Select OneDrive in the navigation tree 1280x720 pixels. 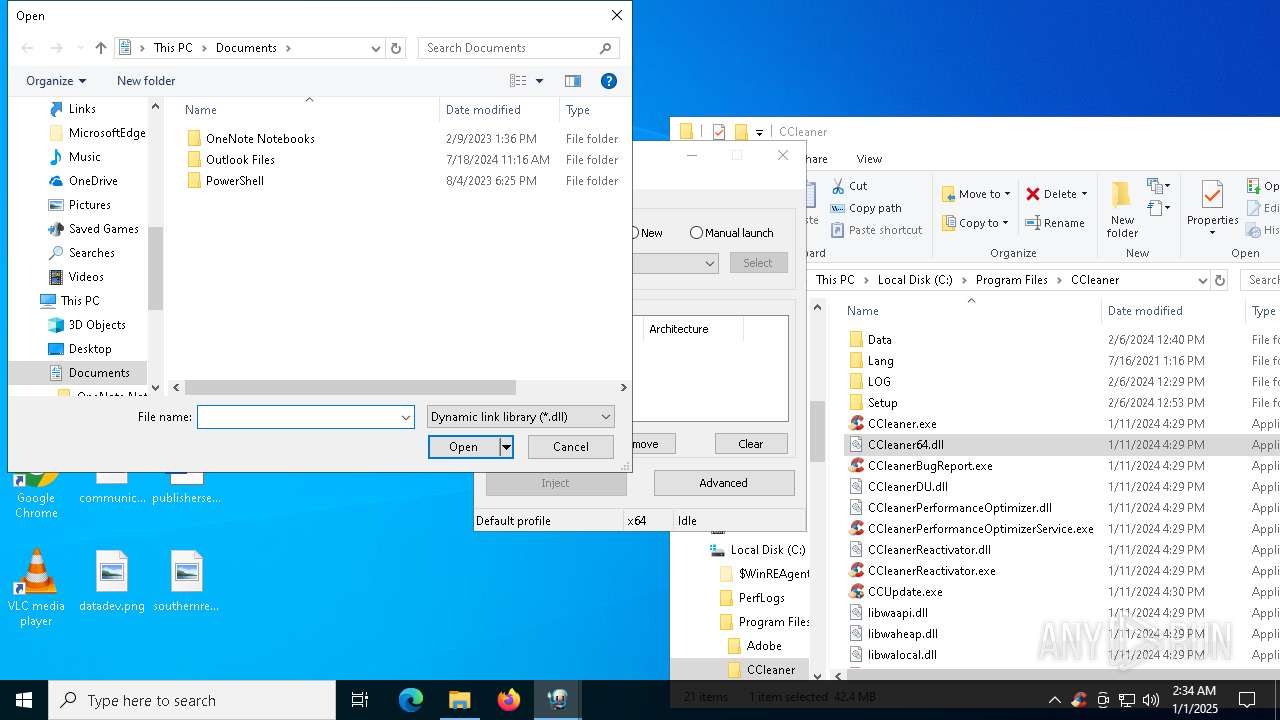tap(93, 181)
